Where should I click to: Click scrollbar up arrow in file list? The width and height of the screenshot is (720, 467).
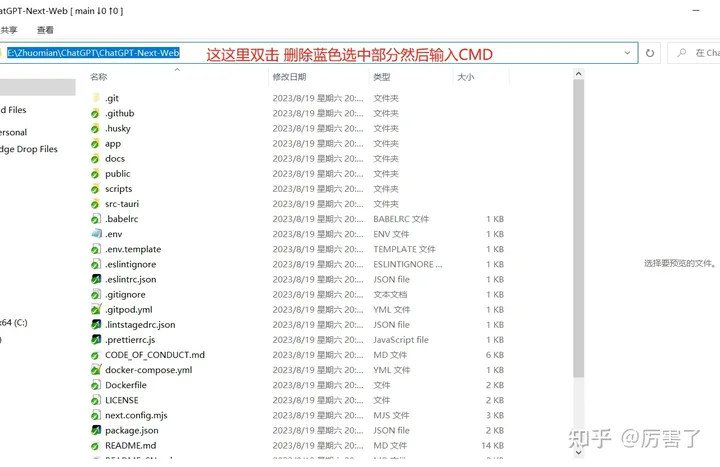(579, 73)
